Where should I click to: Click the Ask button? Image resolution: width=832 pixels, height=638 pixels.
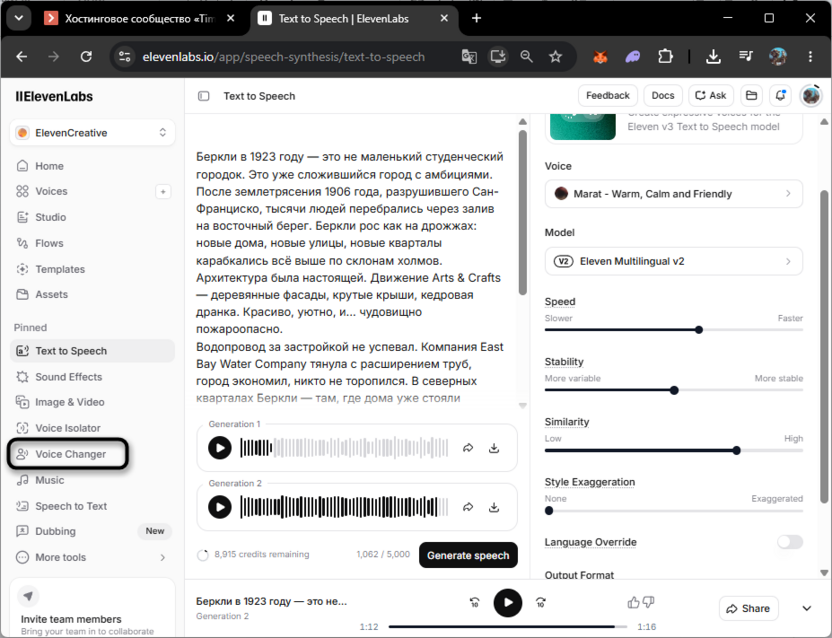click(710, 96)
